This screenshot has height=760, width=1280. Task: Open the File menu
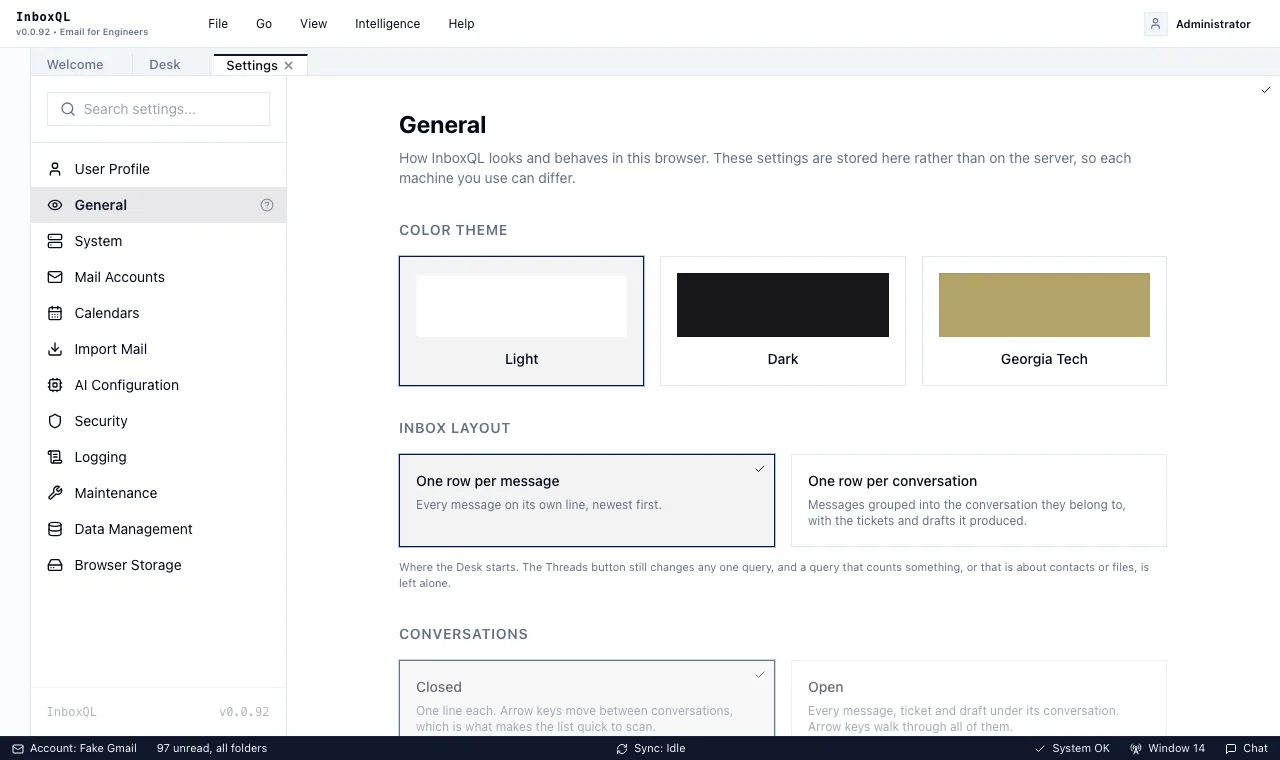coord(218,24)
